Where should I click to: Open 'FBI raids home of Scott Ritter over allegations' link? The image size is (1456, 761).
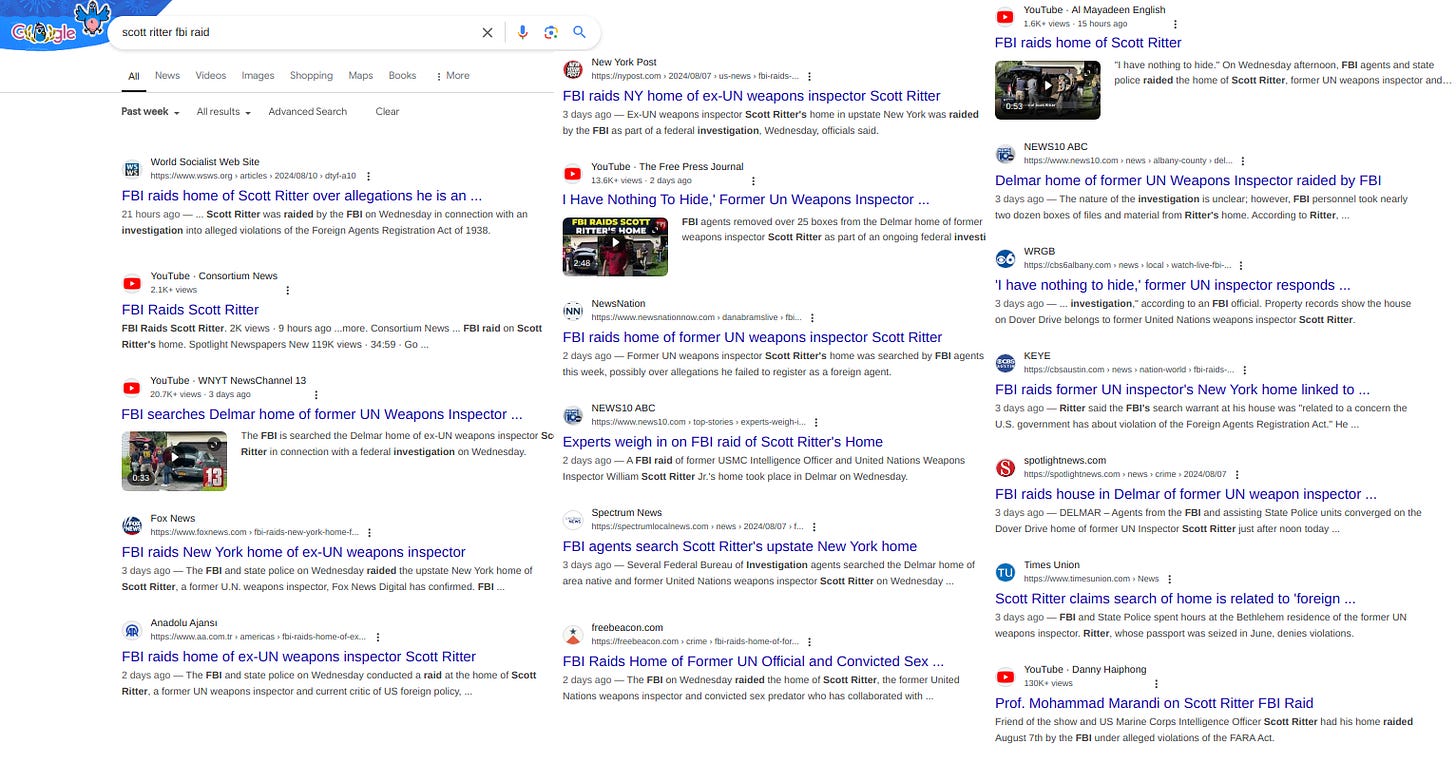pos(302,196)
